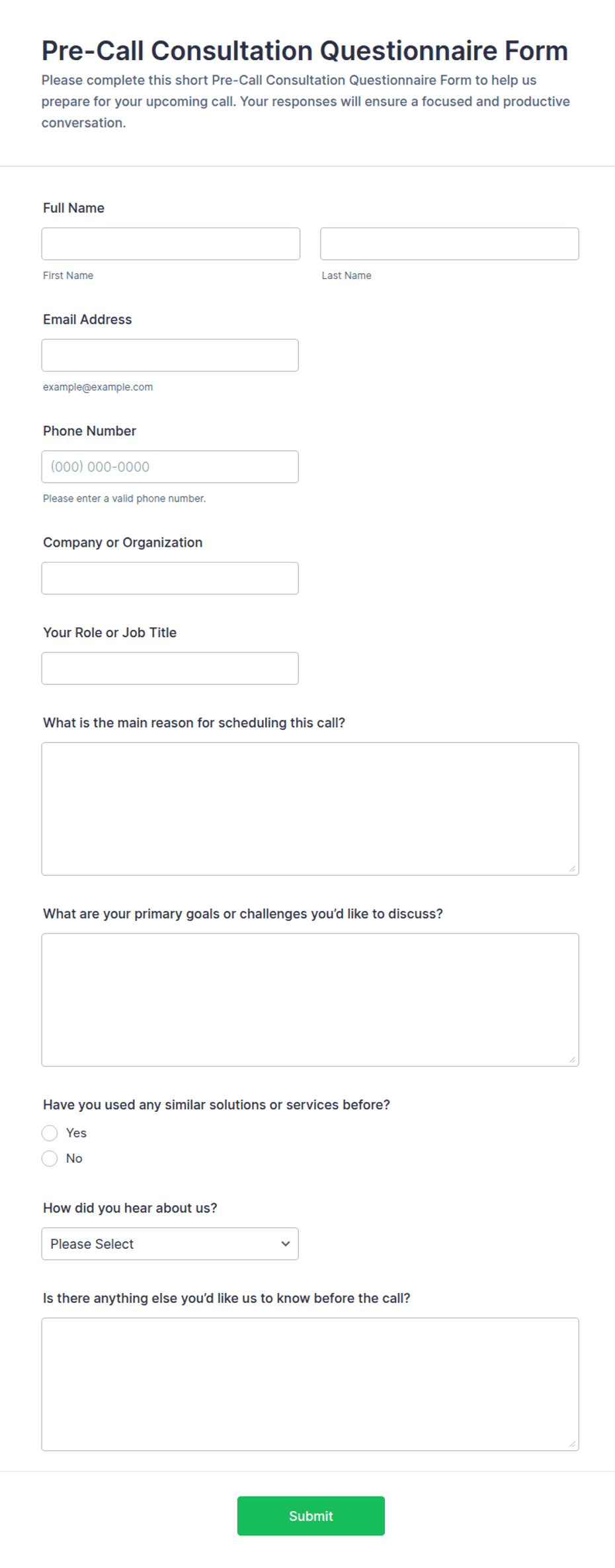
Task: Click the Phone Number input box
Action: (170, 467)
